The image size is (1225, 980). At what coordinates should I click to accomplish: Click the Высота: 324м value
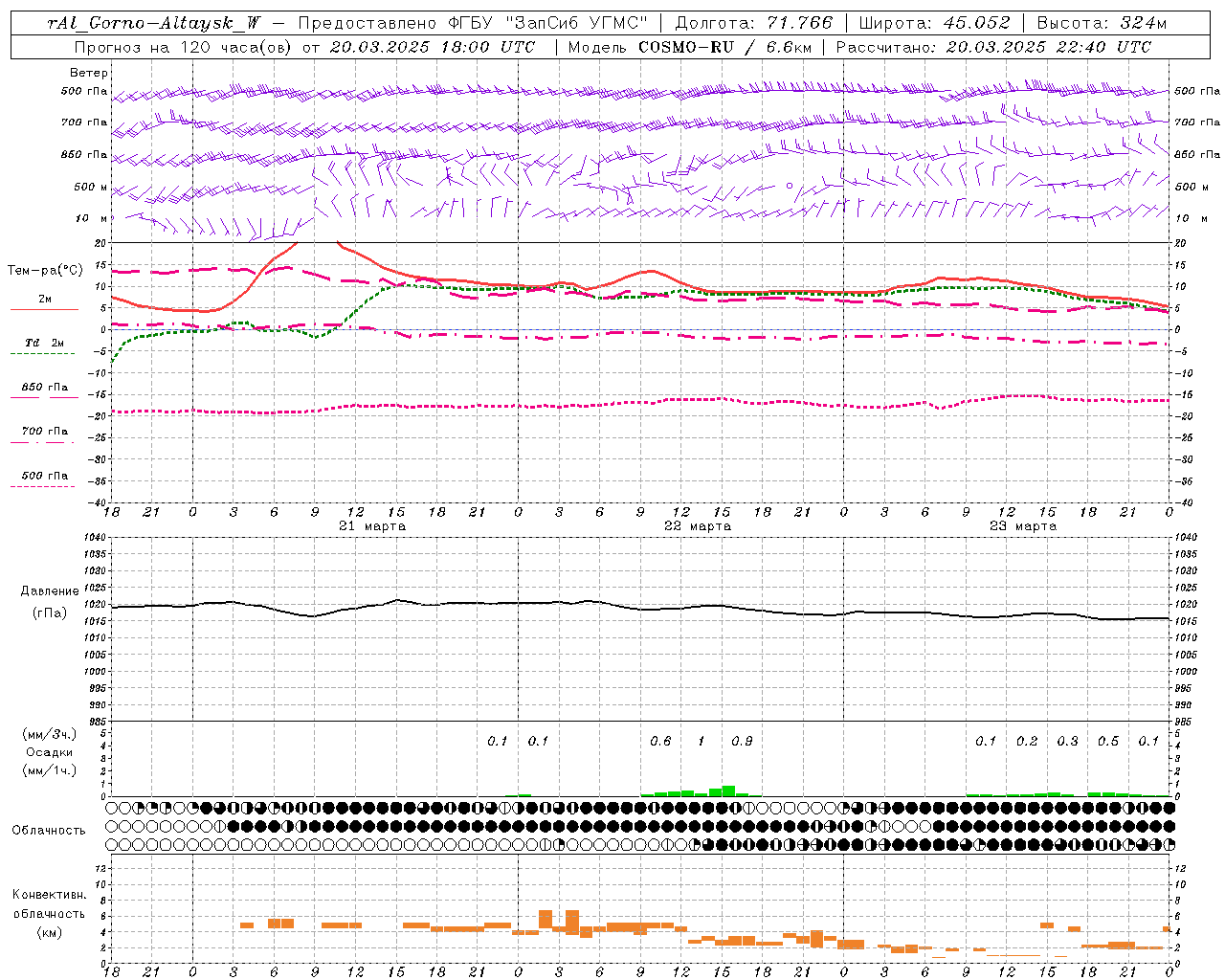point(1102,23)
